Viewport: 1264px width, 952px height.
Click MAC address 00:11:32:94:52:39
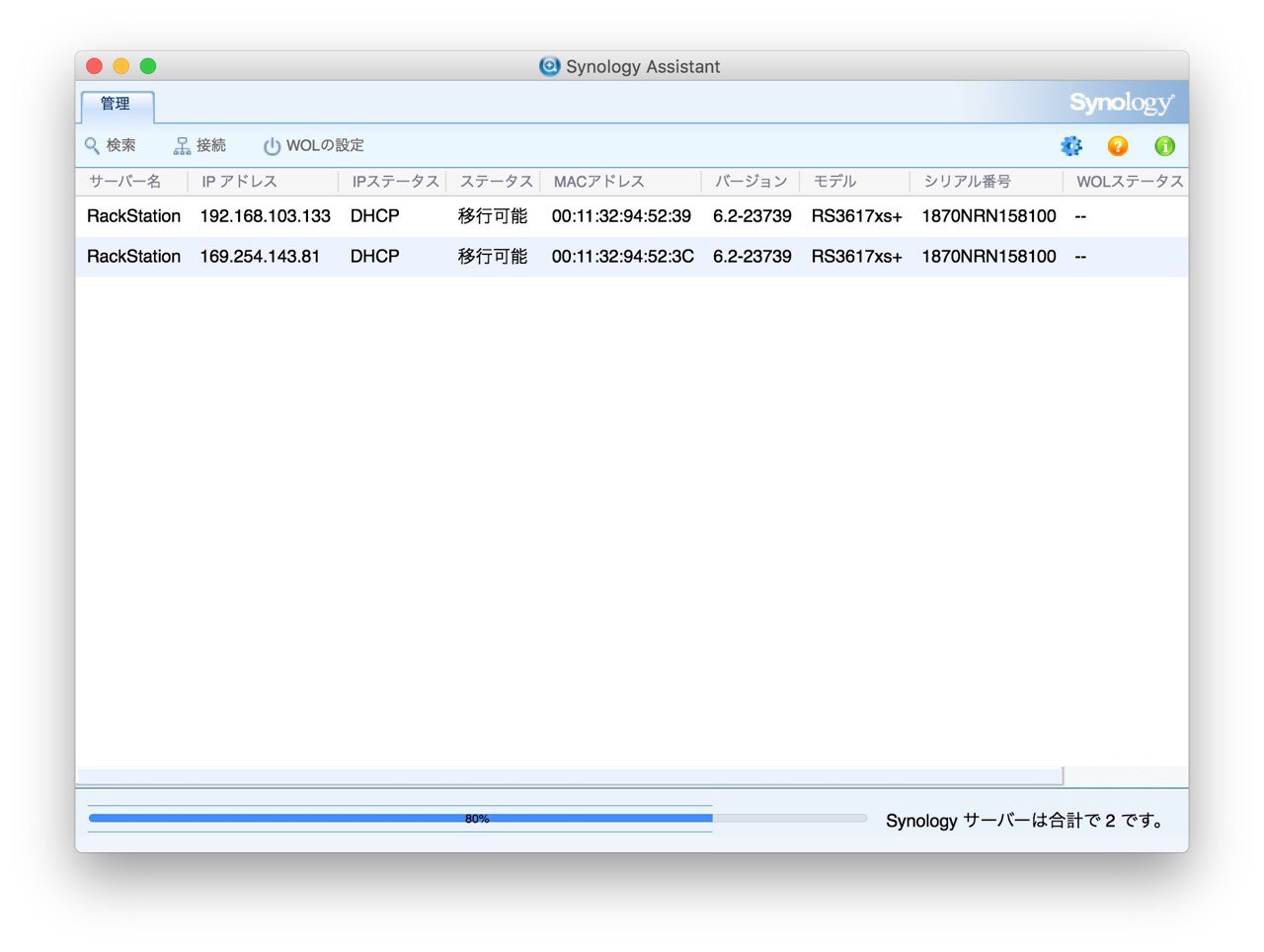click(621, 216)
